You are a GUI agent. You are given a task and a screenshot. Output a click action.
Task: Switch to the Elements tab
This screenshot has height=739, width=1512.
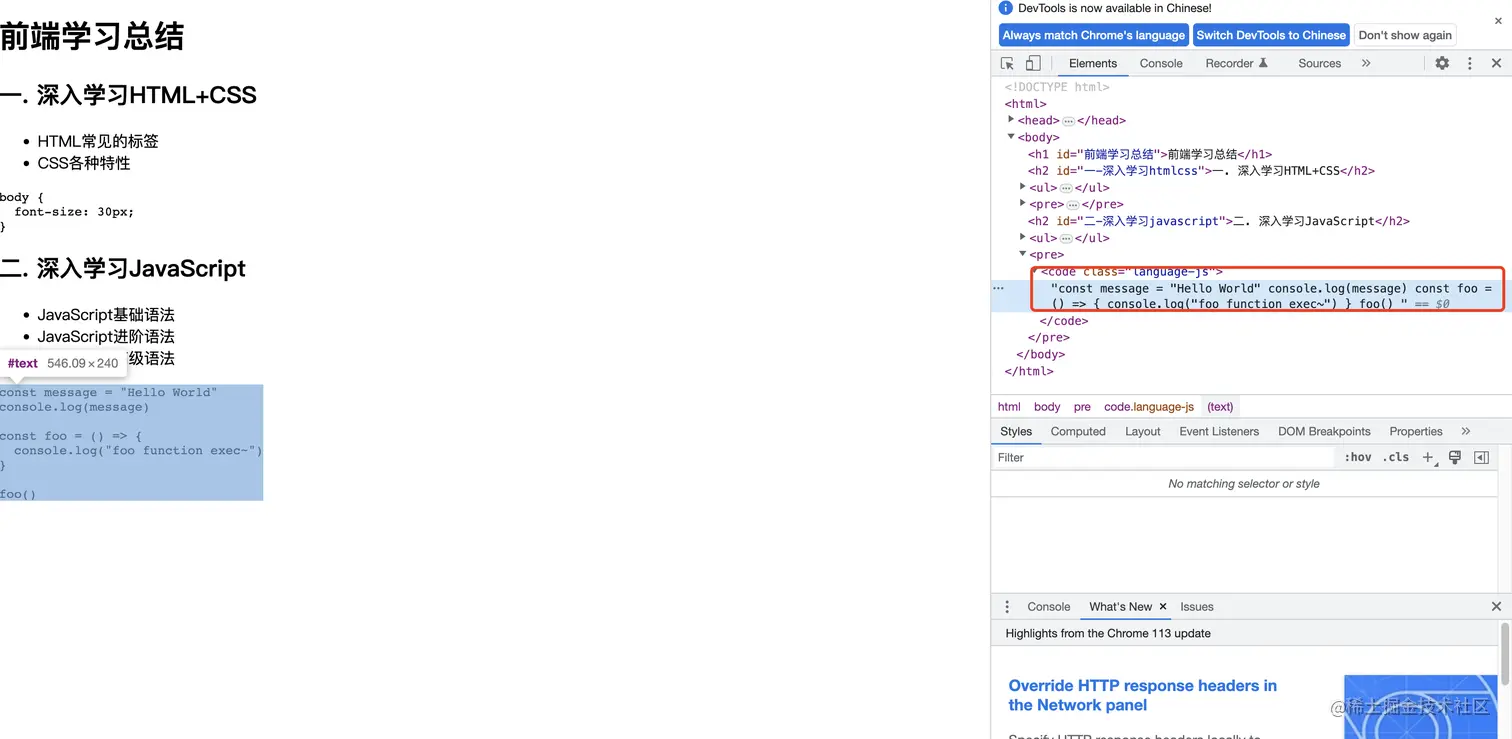coord(1093,63)
